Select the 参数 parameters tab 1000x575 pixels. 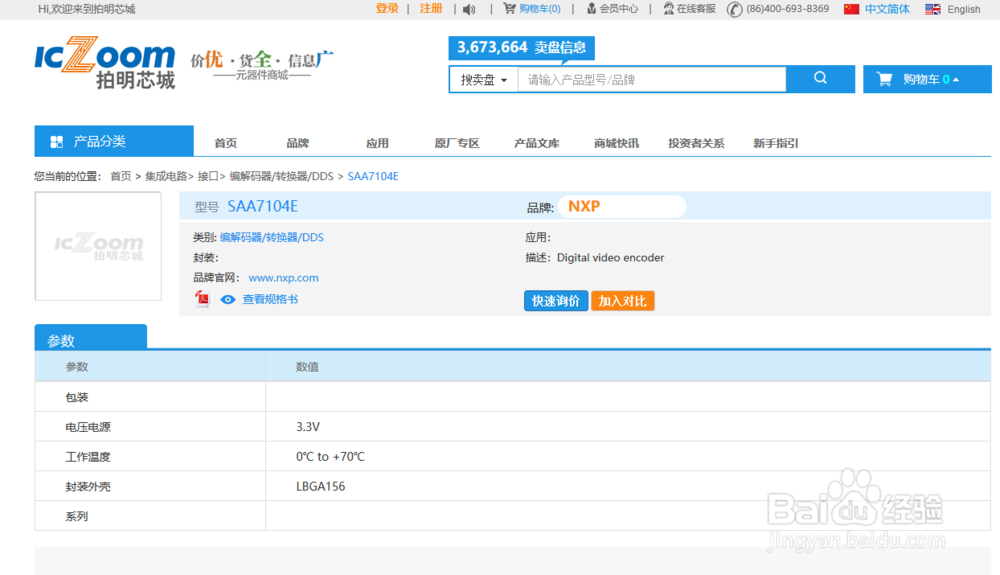[x=91, y=337]
